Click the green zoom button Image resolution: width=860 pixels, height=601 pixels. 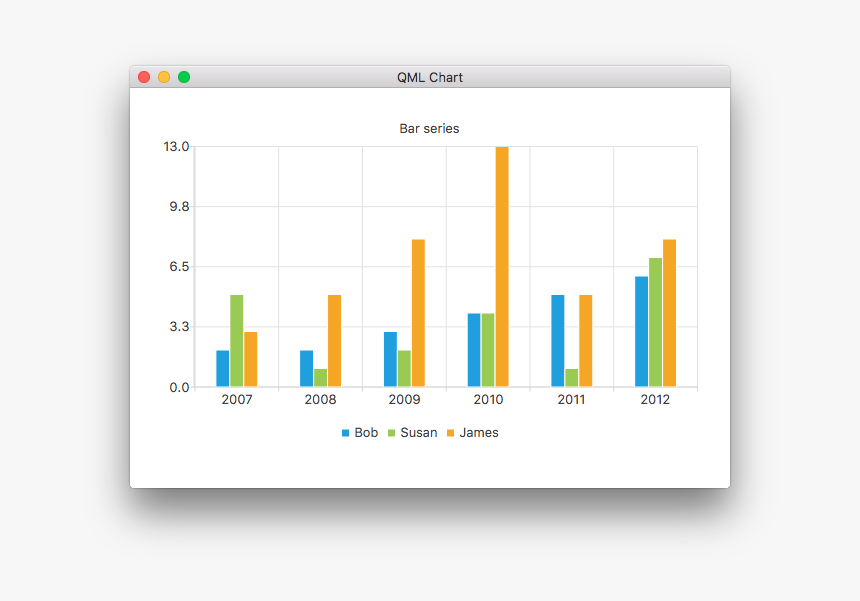[183, 76]
